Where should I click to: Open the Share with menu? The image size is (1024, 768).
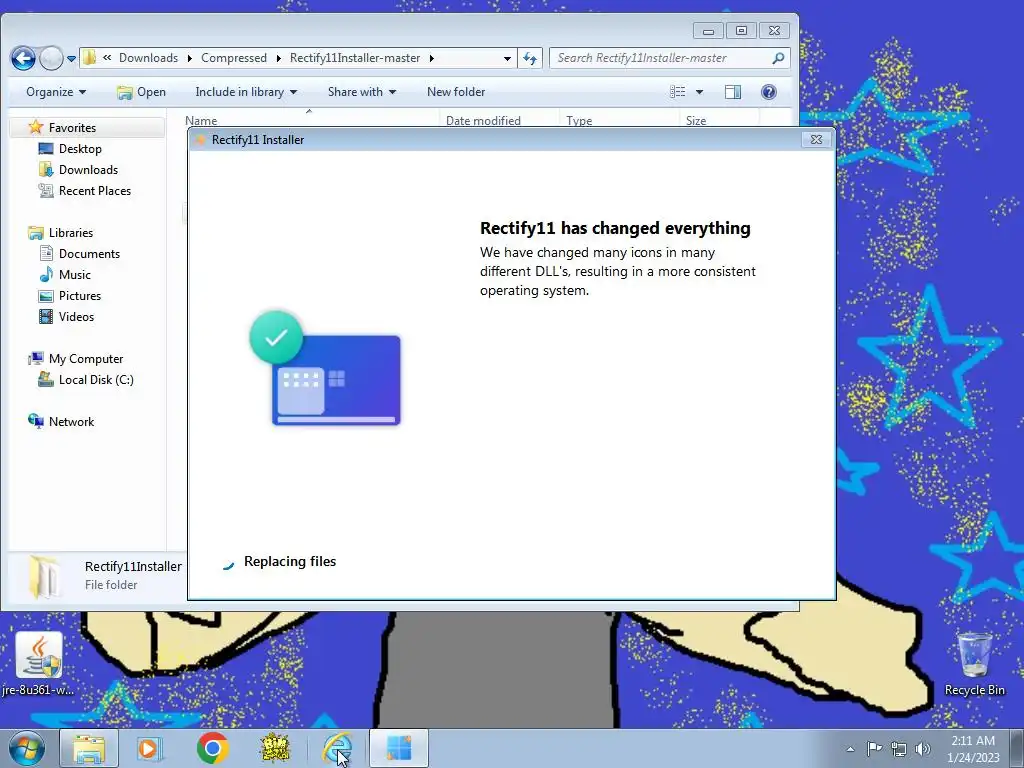tap(362, 92)
